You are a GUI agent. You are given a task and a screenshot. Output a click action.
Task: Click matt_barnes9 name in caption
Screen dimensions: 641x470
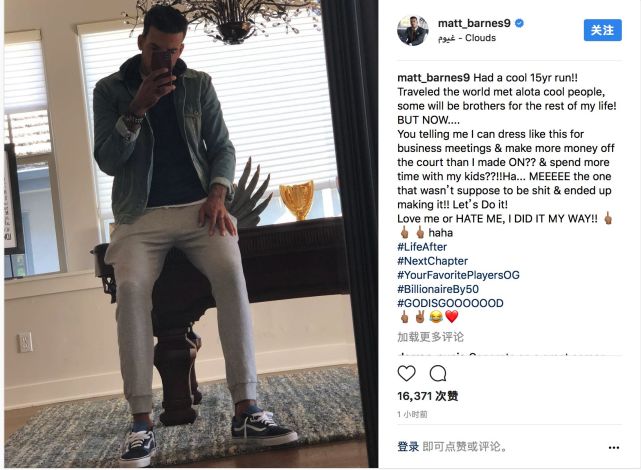tap(433, 78)
